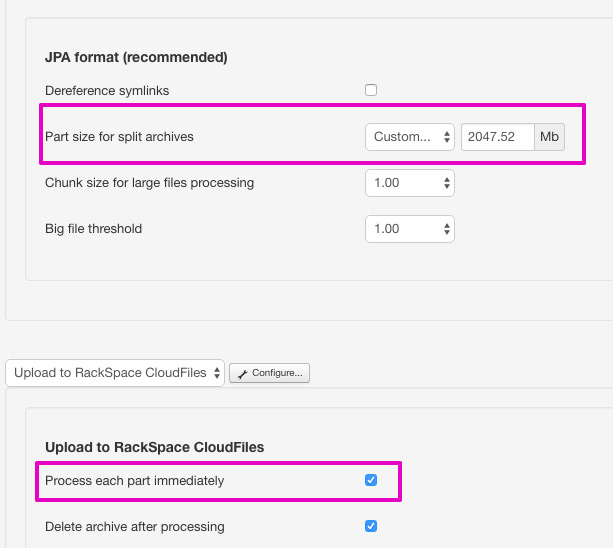Viewport: 613px width, 548px height.
Task: Click the Dereference symlinks label text
Action: pos(107,91)
